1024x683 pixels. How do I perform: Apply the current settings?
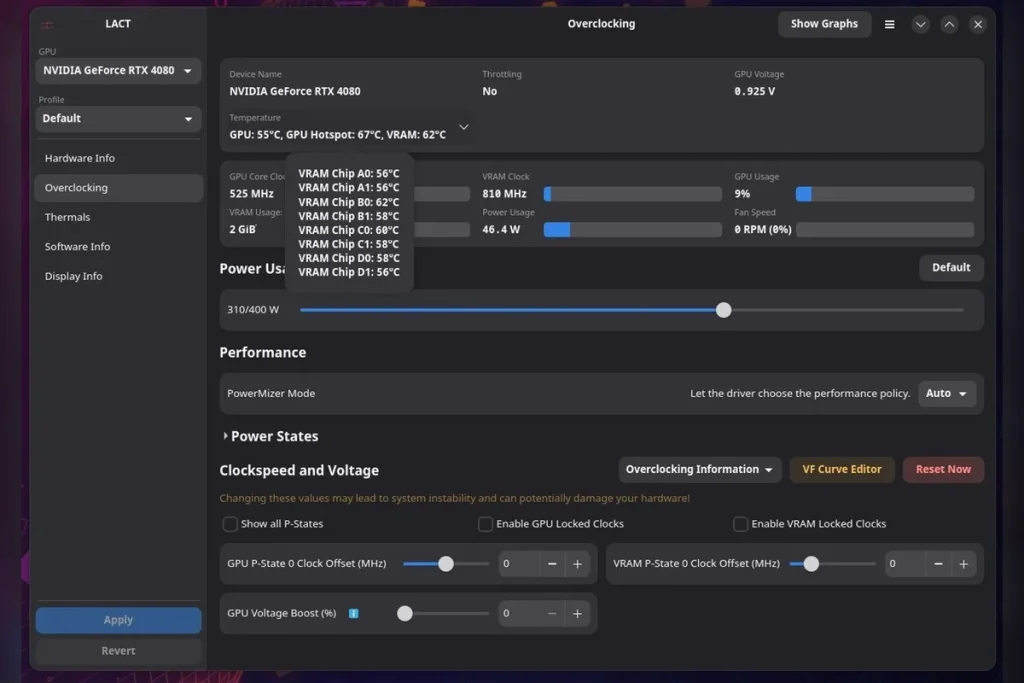(x=118, y=620)
